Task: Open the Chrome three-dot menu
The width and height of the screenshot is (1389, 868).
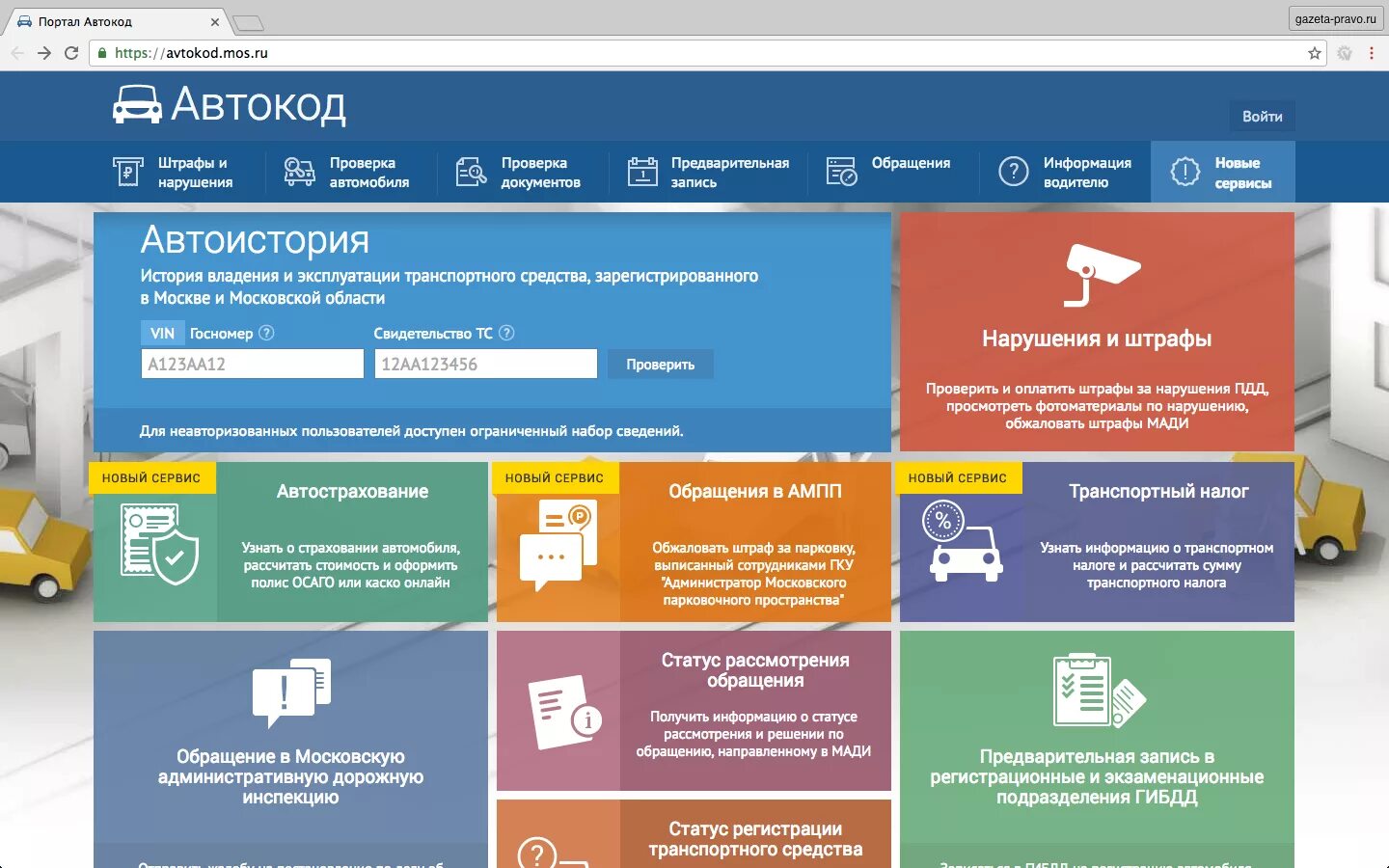Action: pyautogui.click(x=1371, y=53)
